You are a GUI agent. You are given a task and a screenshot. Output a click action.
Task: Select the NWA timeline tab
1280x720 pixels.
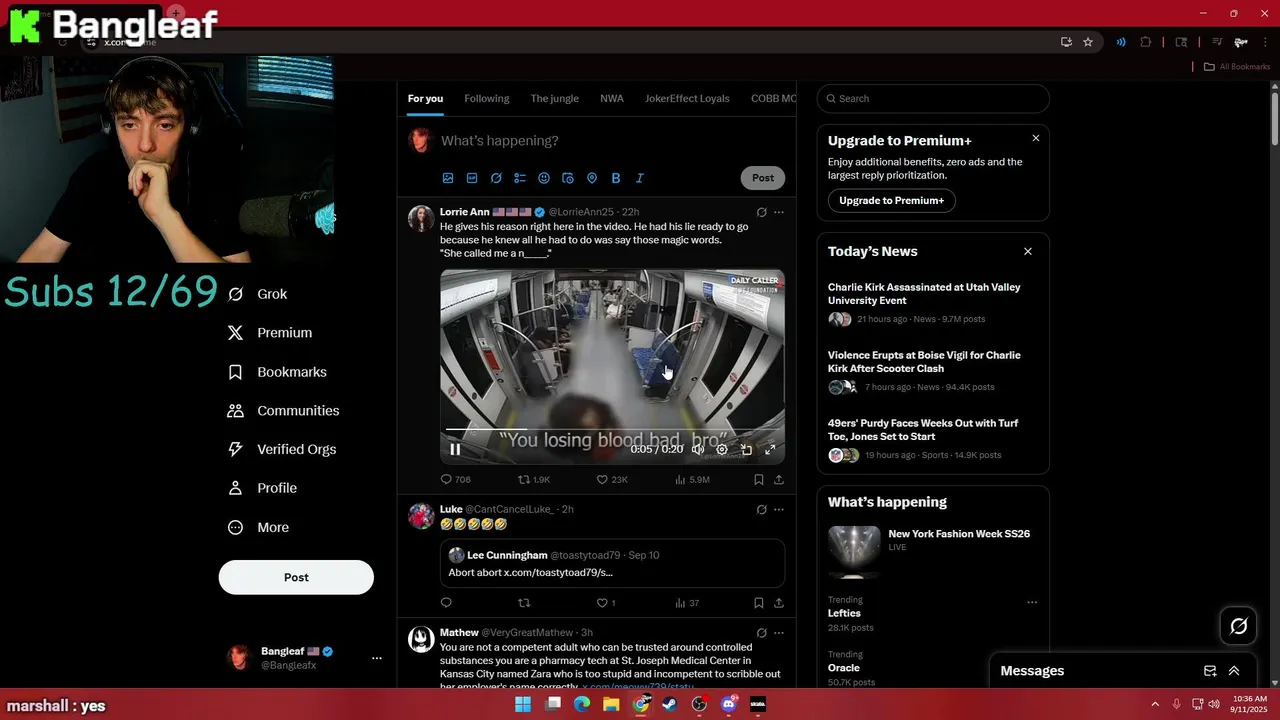pyautogui.click(x=612, y=98)
